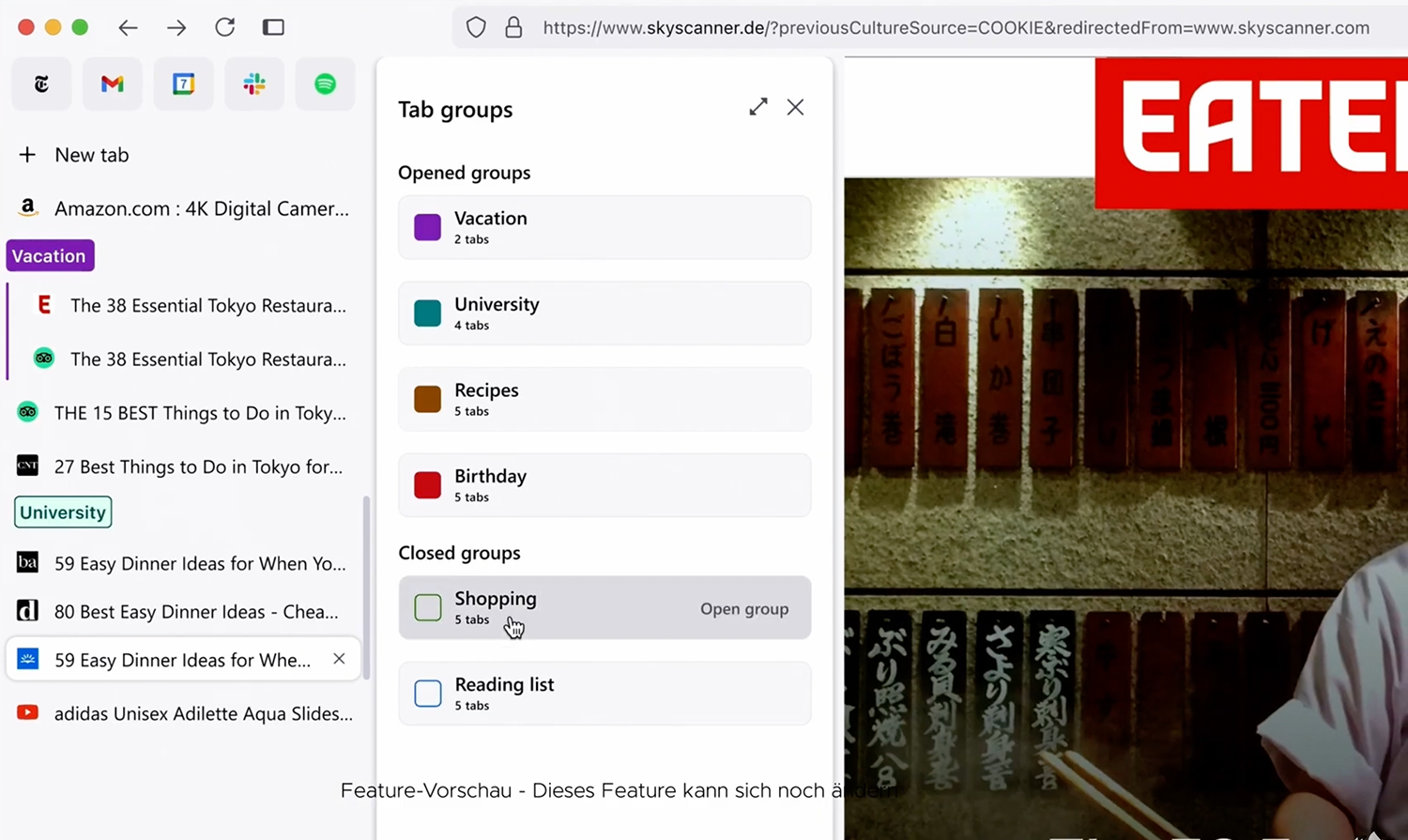The width and height of the screenshot is (1408, 840).
Task: Expand the Tab groups panel
Action: click(758, 107)
